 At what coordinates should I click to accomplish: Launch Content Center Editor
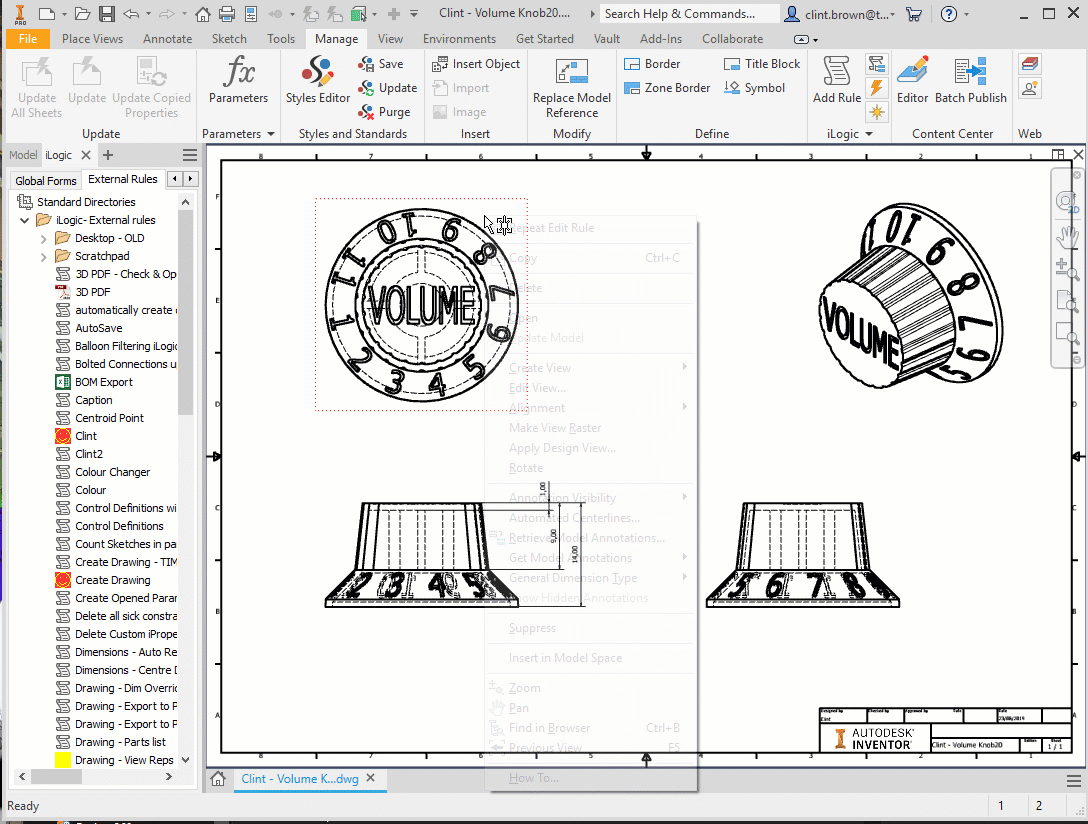click(x=912, y=80)
